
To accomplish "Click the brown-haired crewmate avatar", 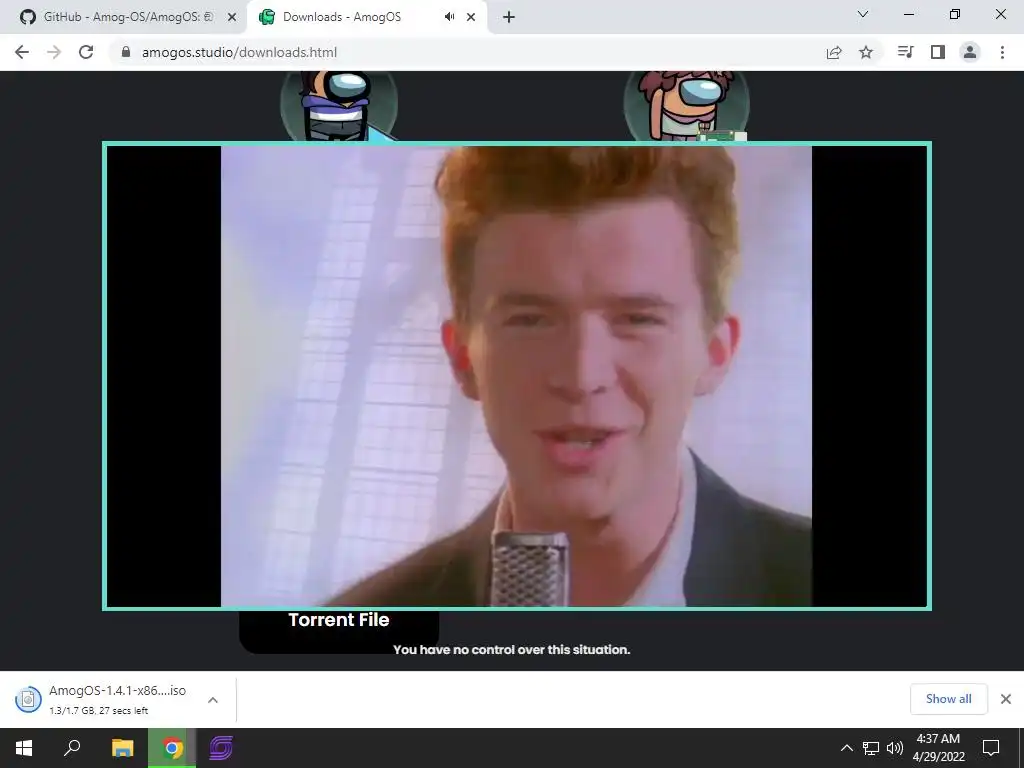I will 686,106.
